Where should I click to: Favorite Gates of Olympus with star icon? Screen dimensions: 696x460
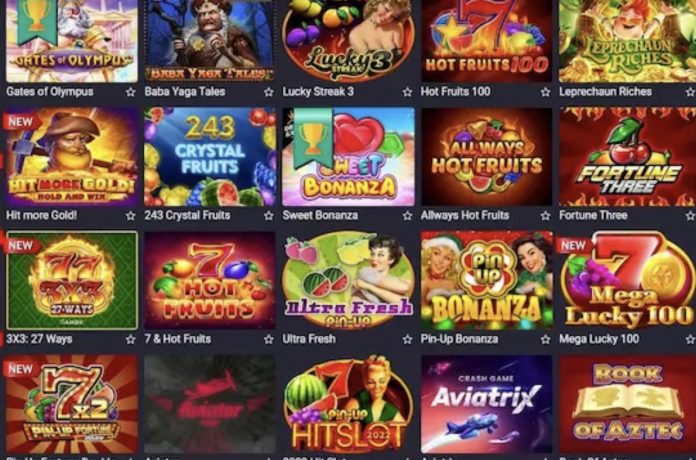(x=130, y=92)
